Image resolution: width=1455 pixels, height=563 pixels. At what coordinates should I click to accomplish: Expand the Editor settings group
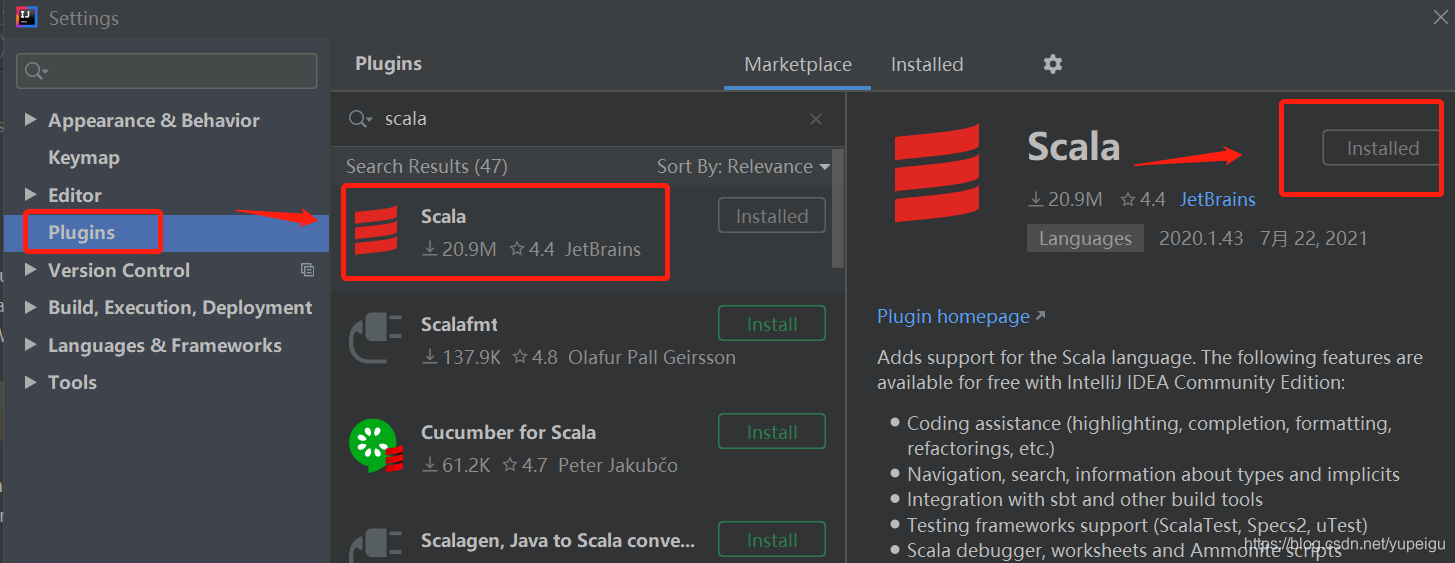pyautogui.click(x=29, y=195)
